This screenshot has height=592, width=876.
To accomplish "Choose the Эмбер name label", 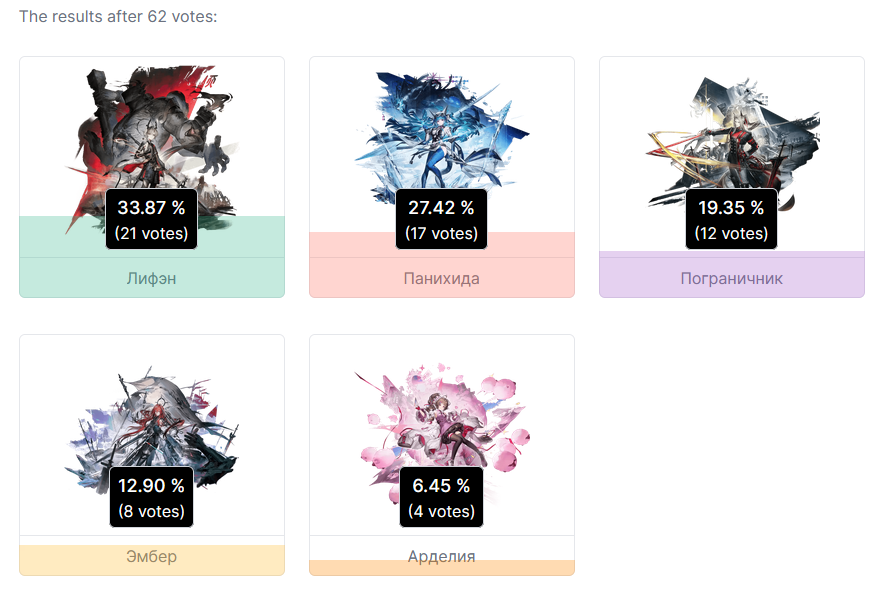I will pos(151,556).
